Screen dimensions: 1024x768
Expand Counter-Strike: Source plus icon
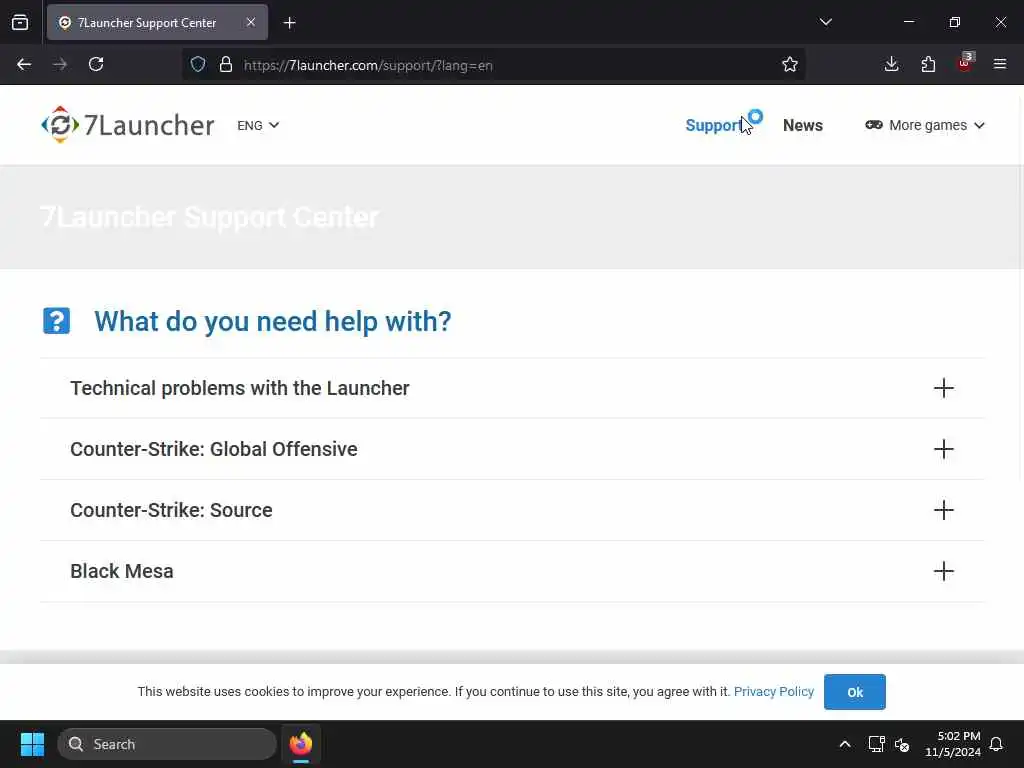(x=944, y=510)
